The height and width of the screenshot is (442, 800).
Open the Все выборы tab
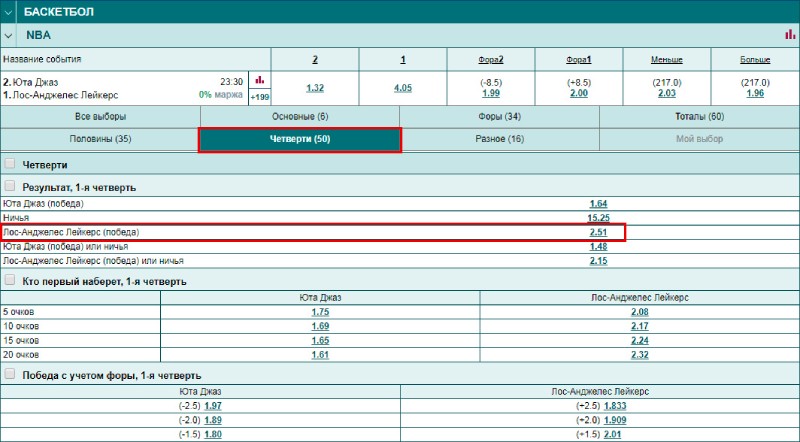tap(101, 117)
